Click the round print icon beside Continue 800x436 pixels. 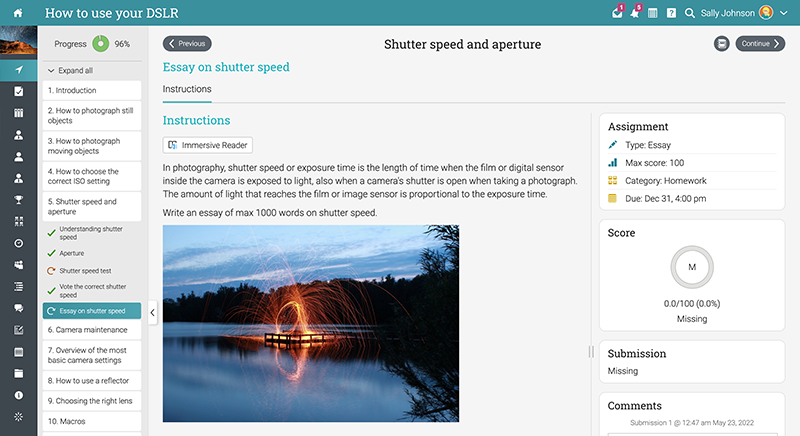[x=721, y=44]
